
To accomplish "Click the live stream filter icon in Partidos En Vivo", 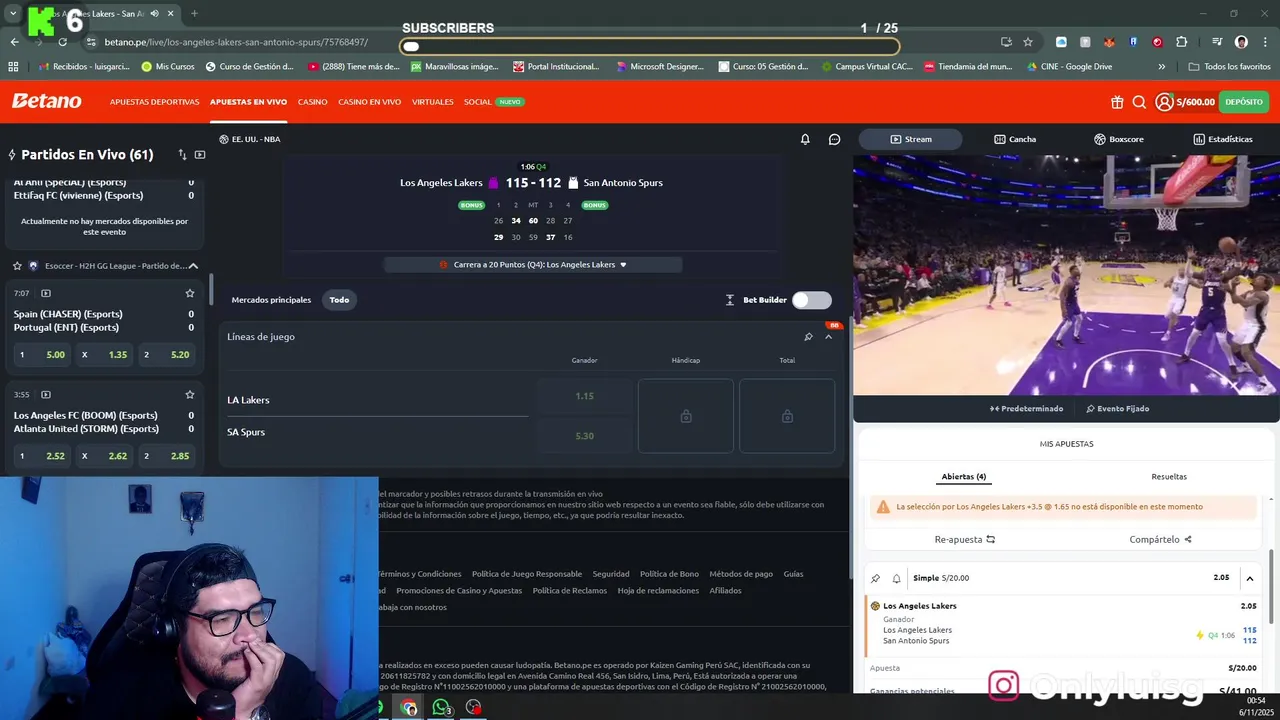I will pos(200,155).
